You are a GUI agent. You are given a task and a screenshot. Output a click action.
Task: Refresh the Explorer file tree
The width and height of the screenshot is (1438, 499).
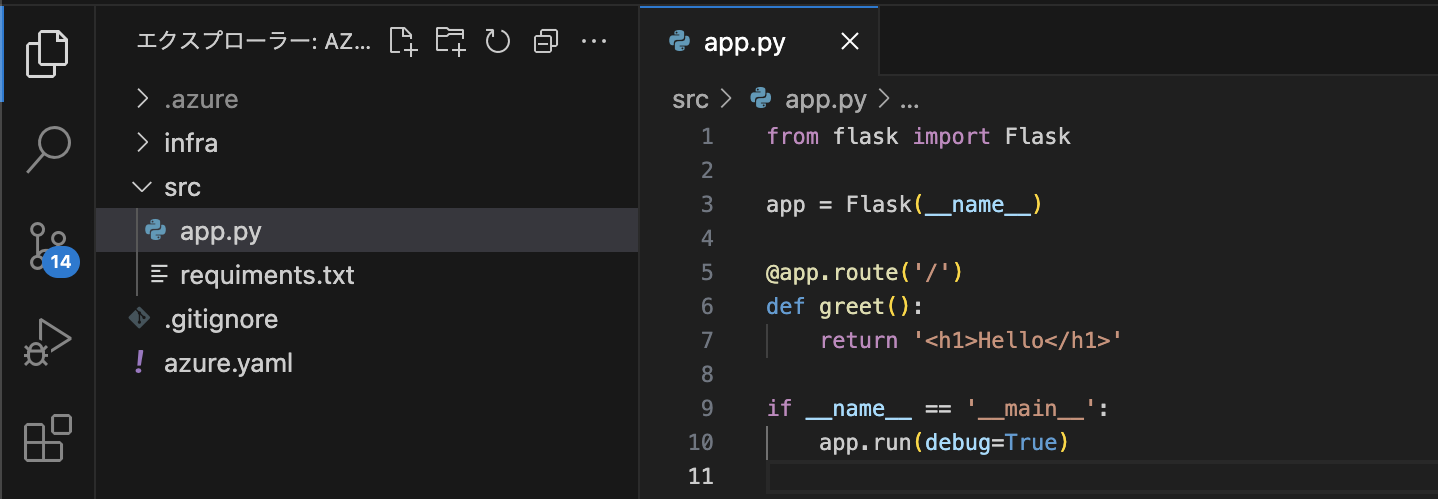coord(498,41)
